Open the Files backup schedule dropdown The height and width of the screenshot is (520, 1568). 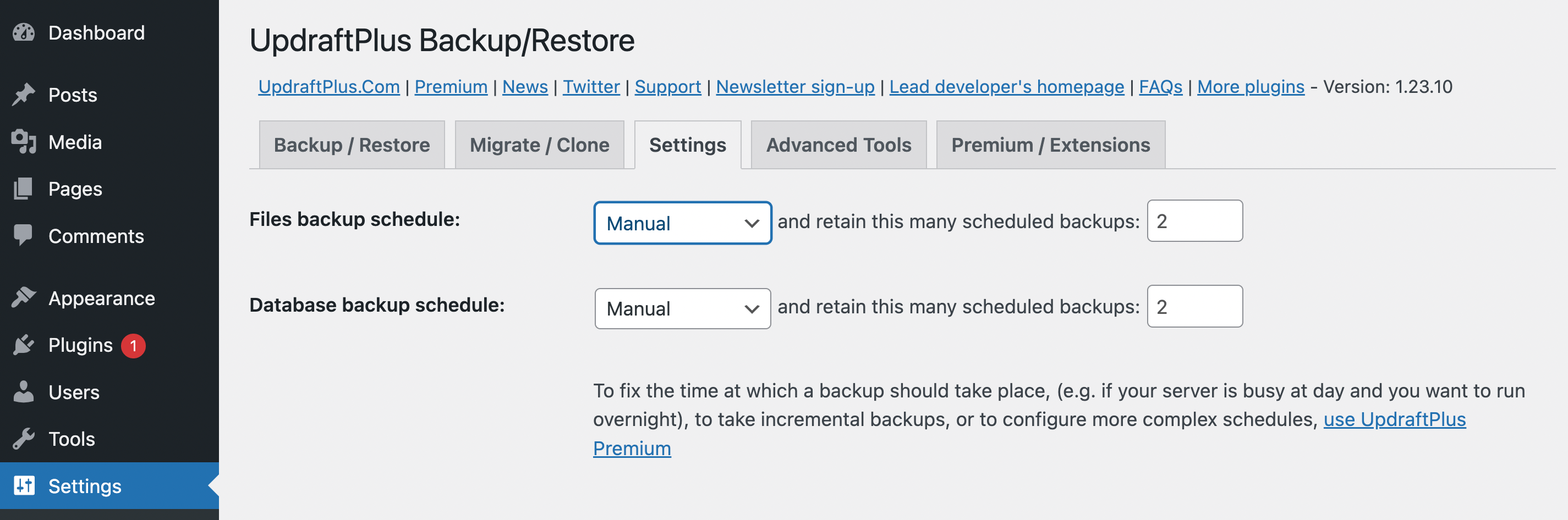(682, 223)
